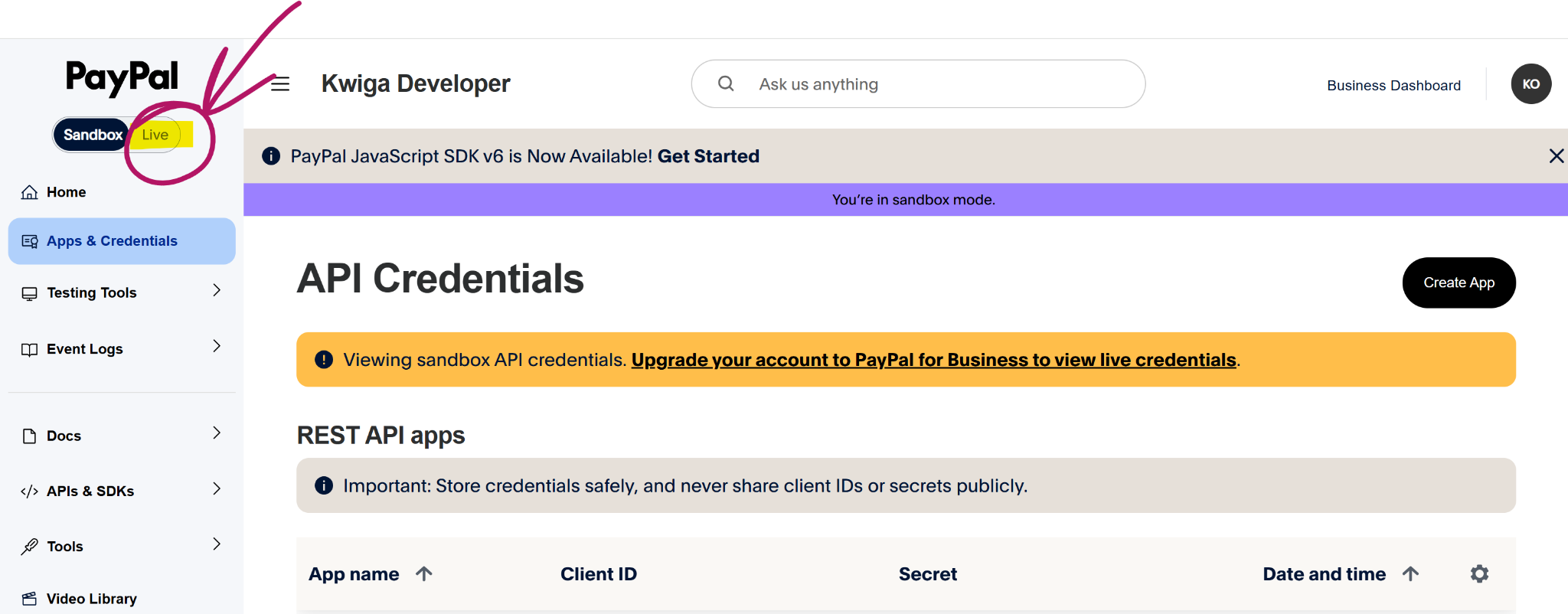Click the PayPal logo

point(122,78)
